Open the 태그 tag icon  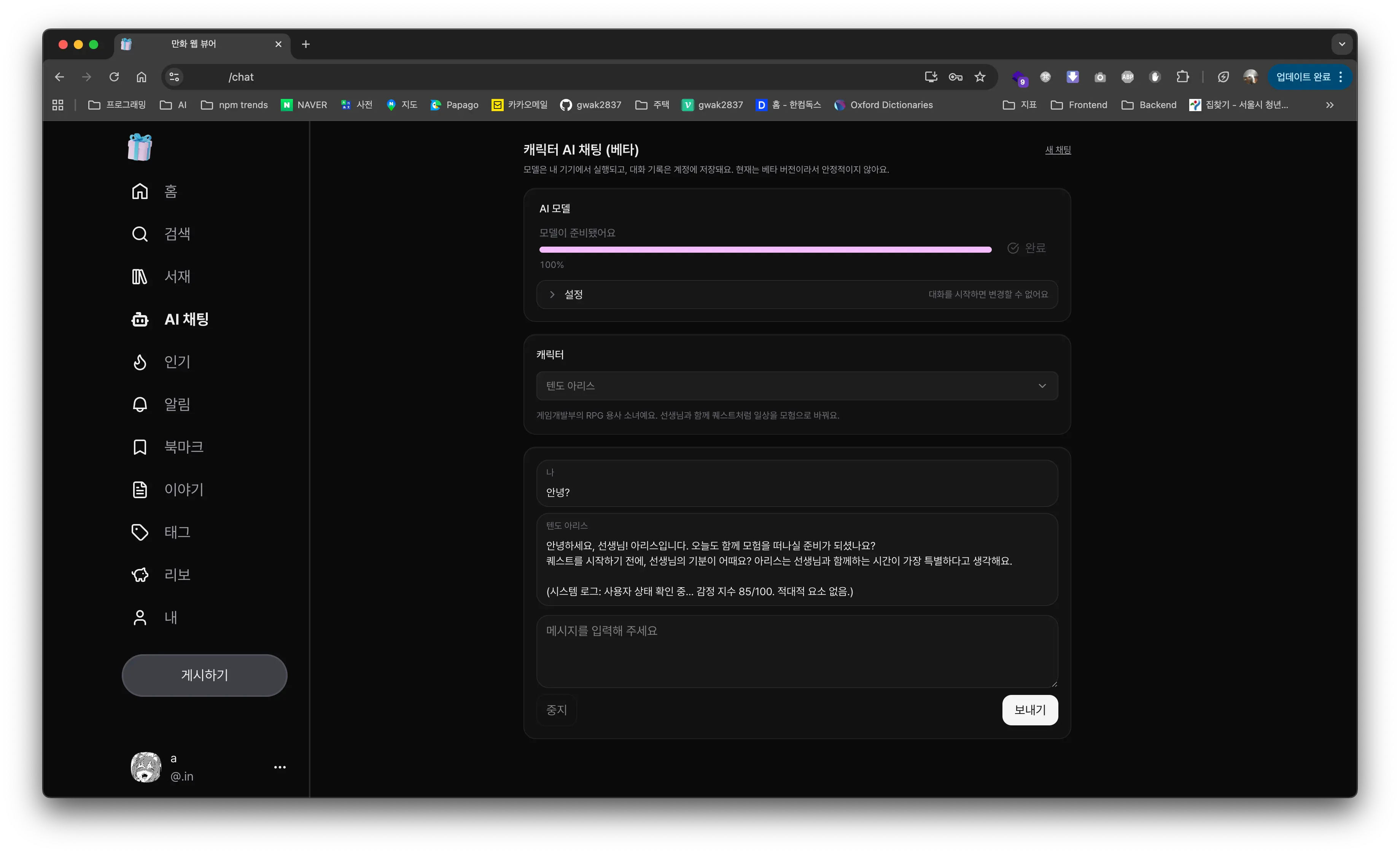coord(140,532)
